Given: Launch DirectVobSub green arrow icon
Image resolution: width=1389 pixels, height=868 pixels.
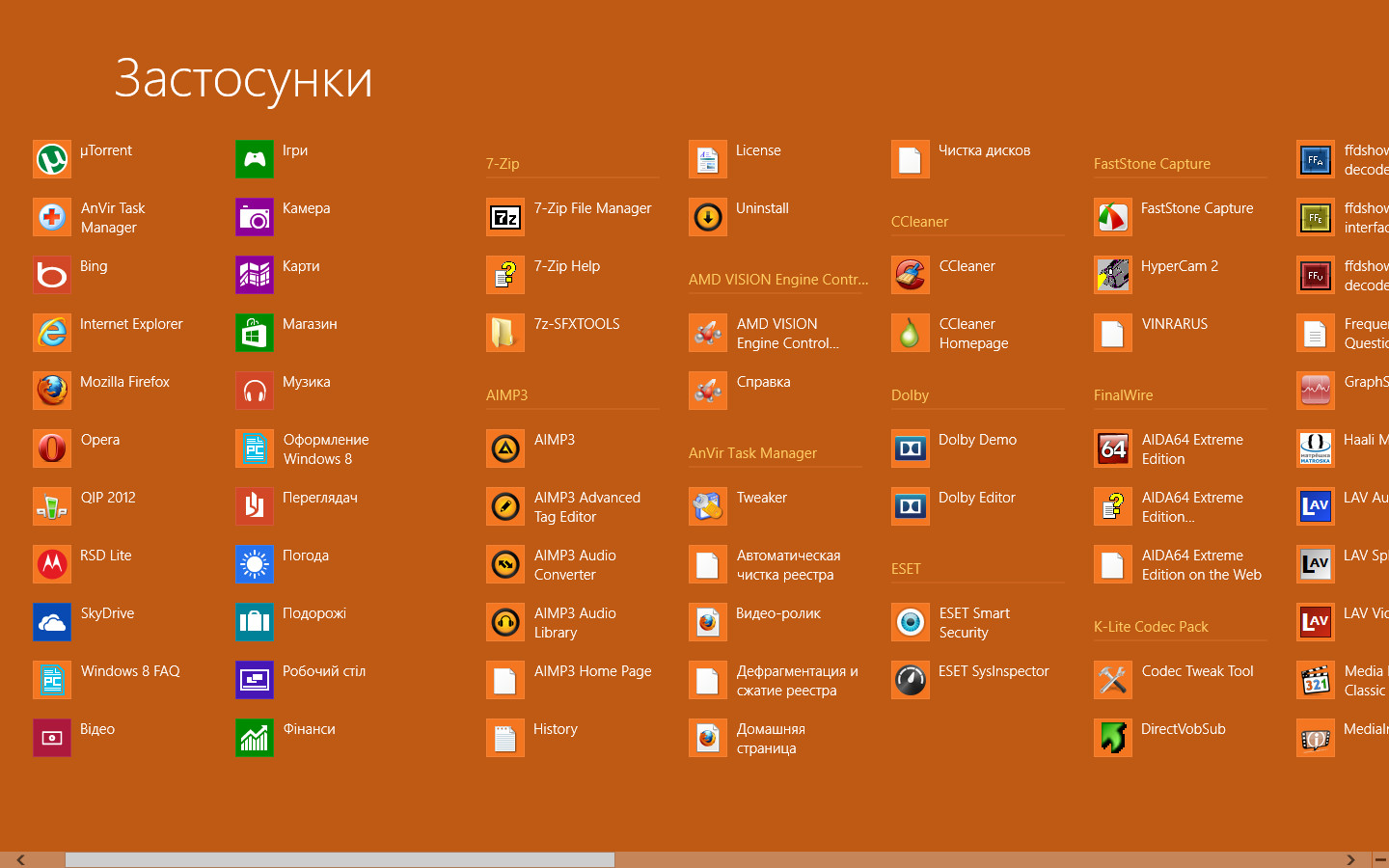Looking at the screenshot, I should tap(1113, 738).
